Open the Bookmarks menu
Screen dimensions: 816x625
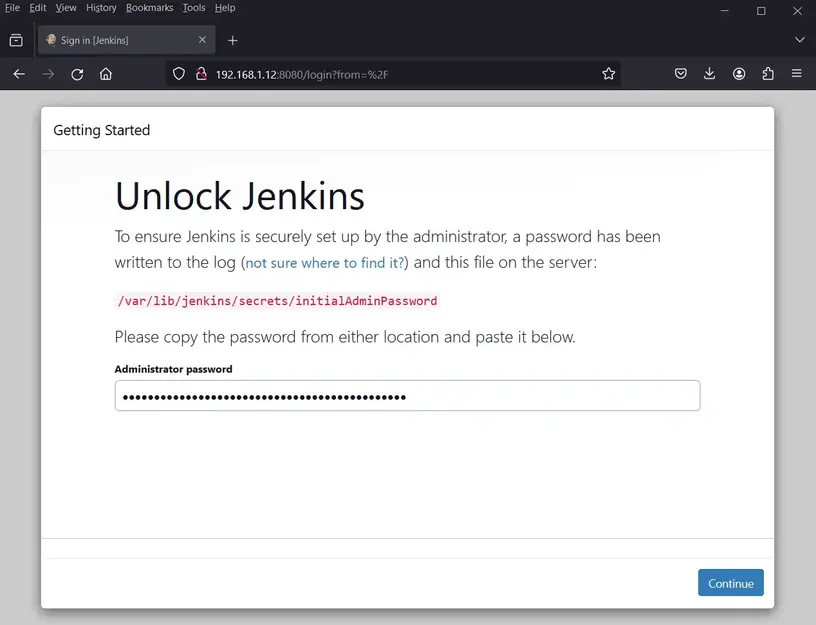pos(149,8)
